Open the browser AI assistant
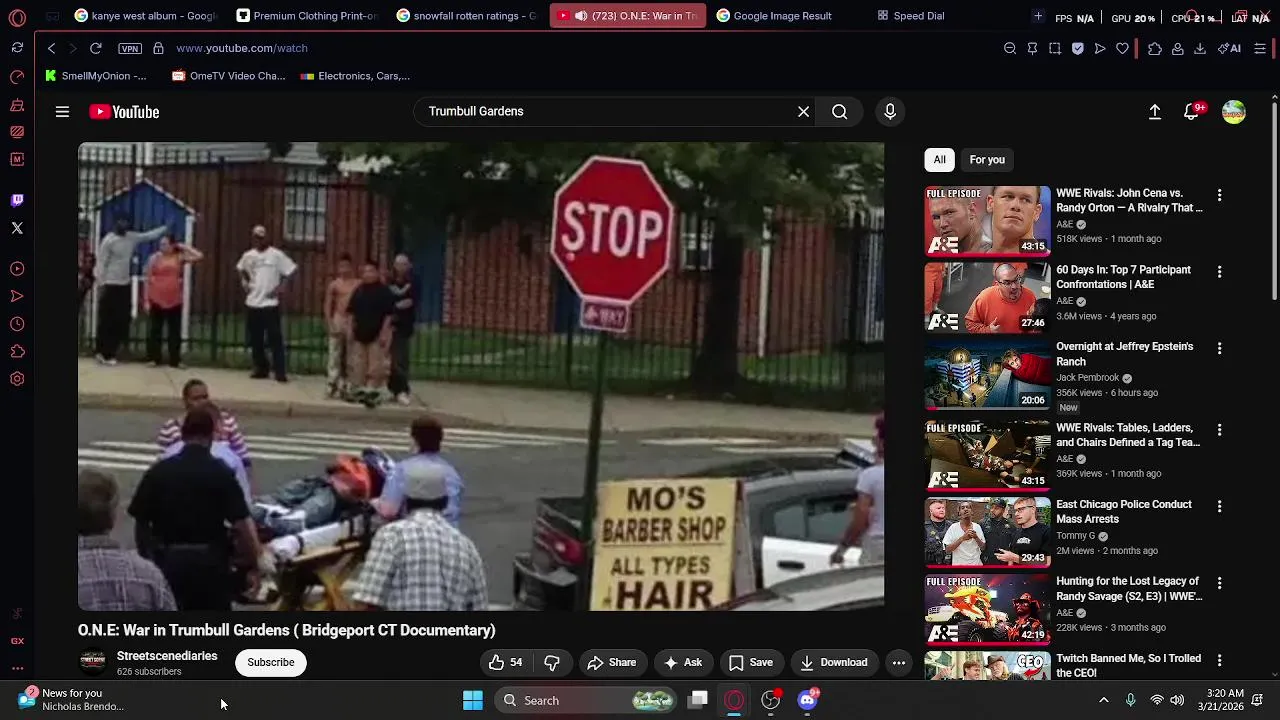Image resolution: width=1280 pixels, height=720 pixels. 1229,48
